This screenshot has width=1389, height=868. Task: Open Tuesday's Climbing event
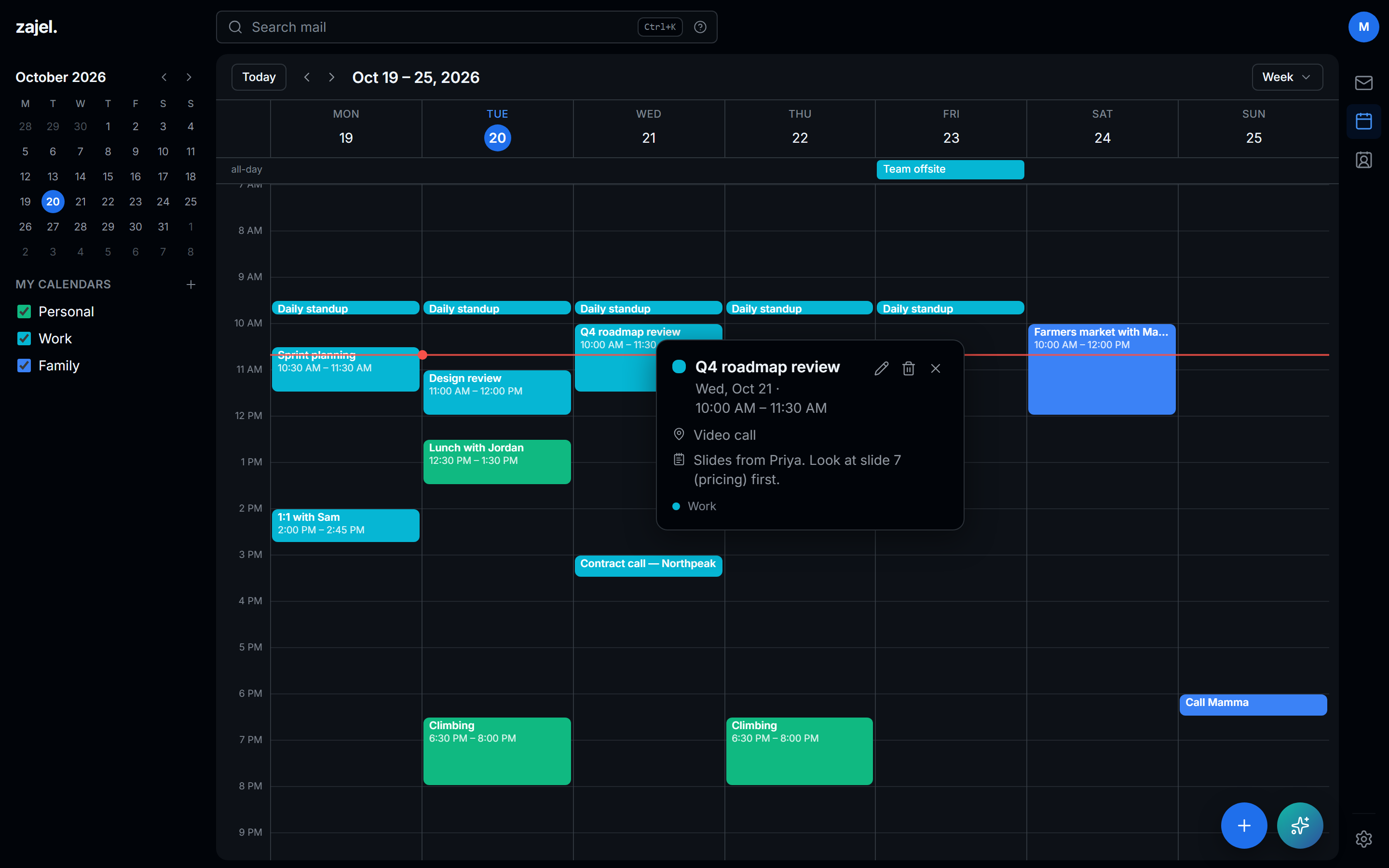496,751
